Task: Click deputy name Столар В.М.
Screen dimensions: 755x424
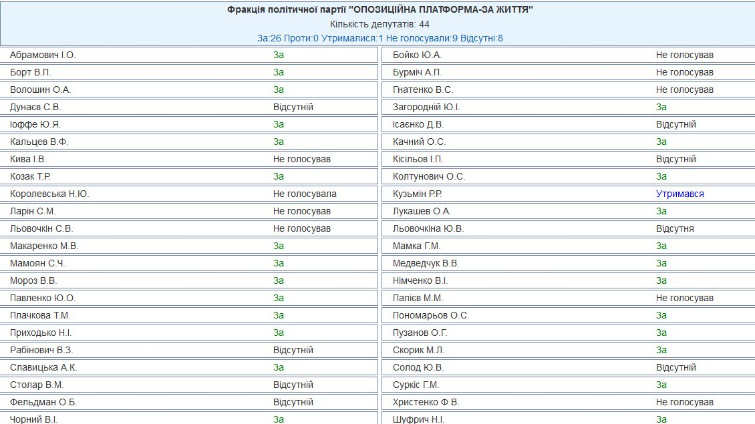Action: 37,384
